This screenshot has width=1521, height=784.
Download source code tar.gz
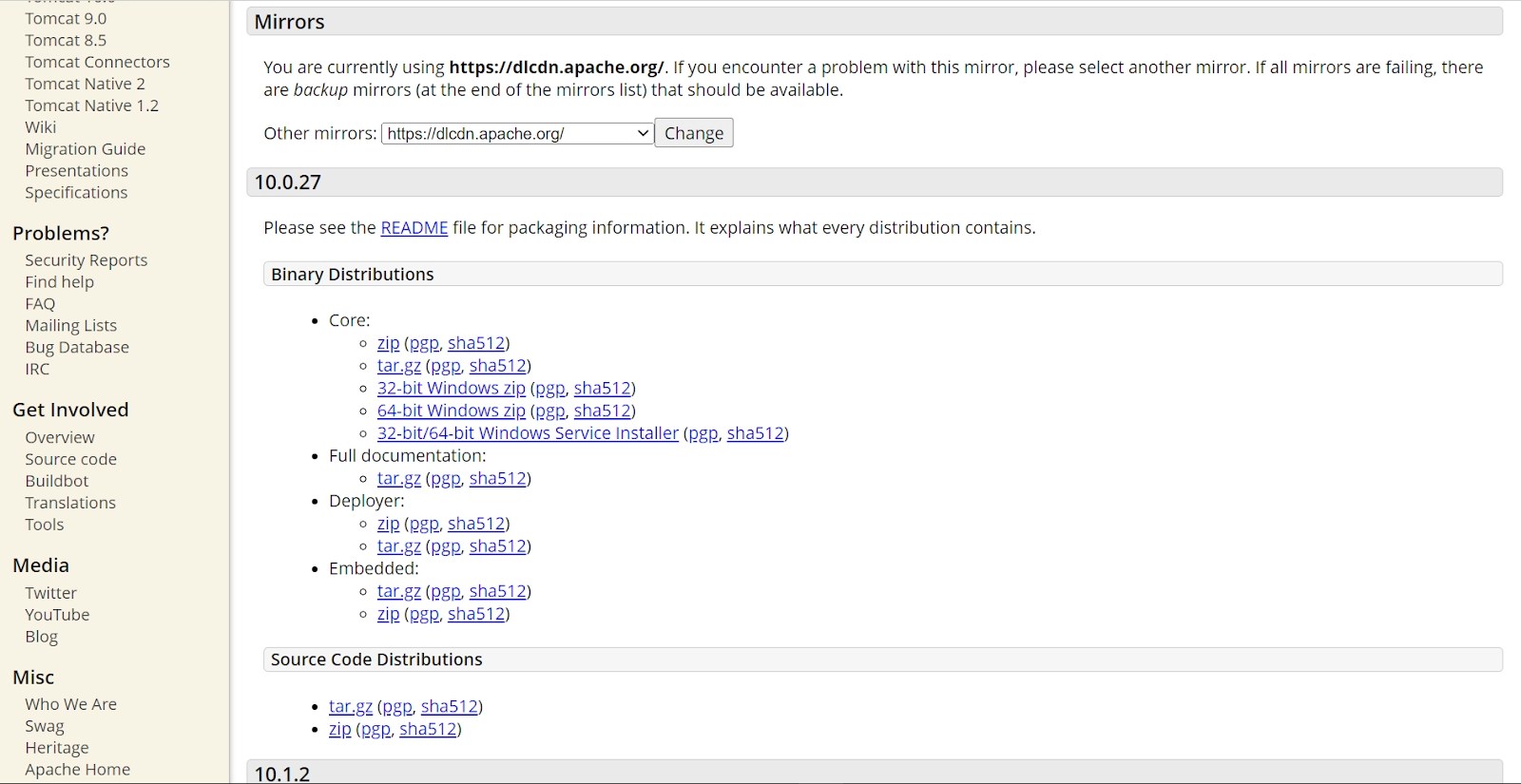pos(351,706)
